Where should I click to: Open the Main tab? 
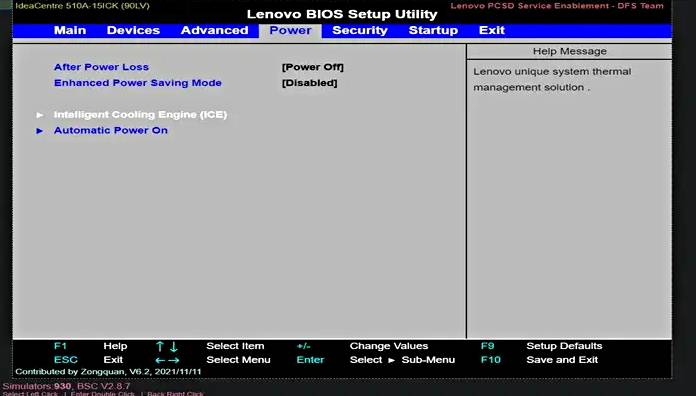70,30
